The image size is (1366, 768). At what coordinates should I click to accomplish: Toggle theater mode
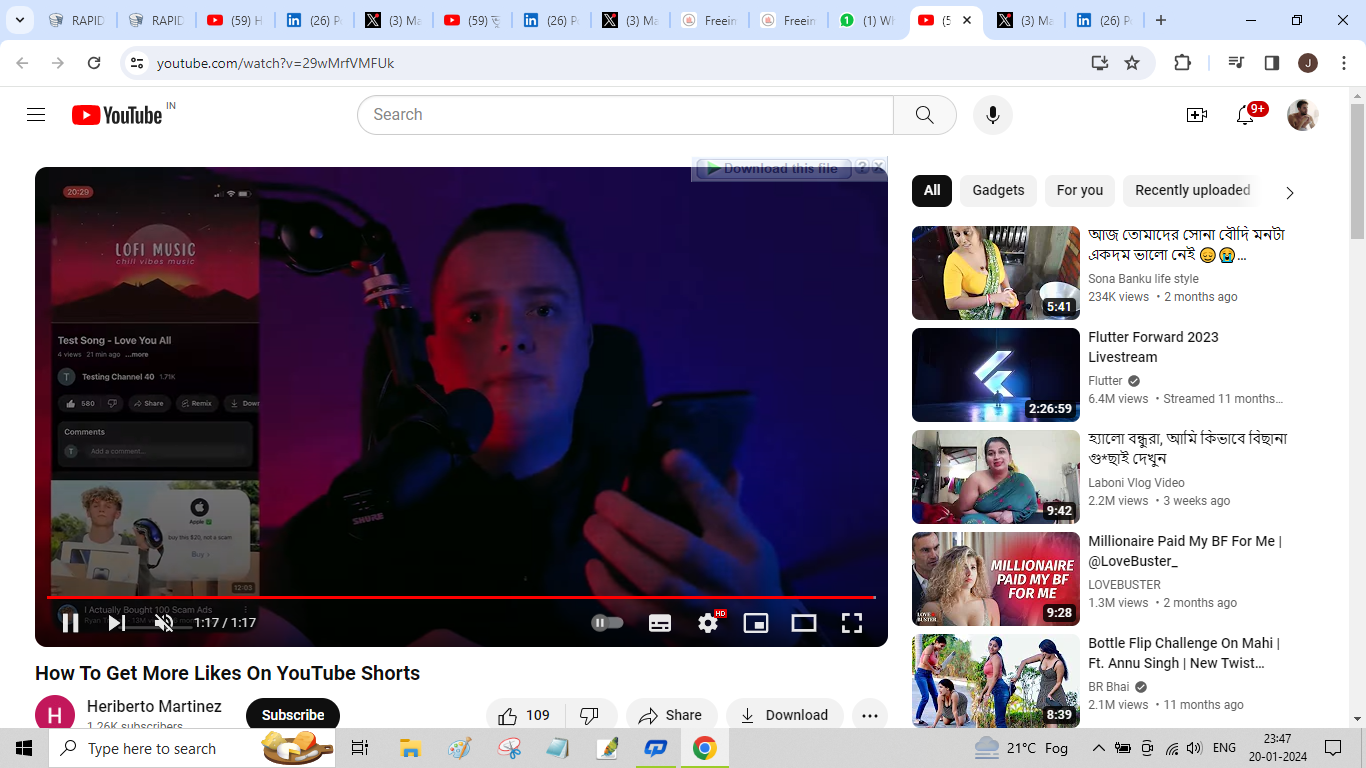coord(804,623)
